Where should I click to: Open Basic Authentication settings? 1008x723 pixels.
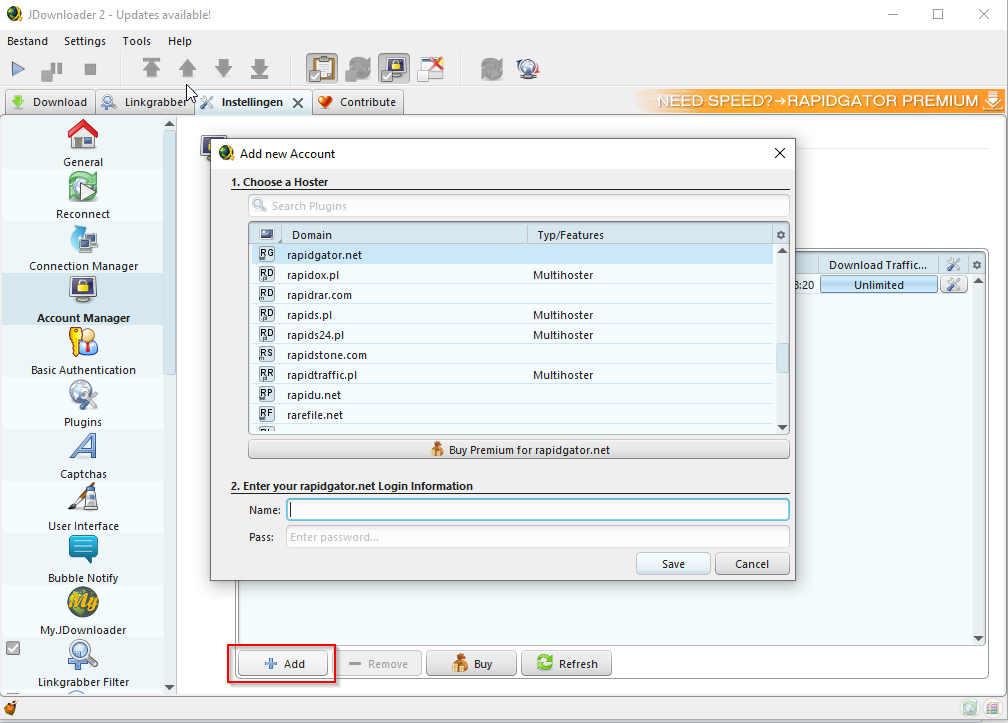click(x=83, y=352)
